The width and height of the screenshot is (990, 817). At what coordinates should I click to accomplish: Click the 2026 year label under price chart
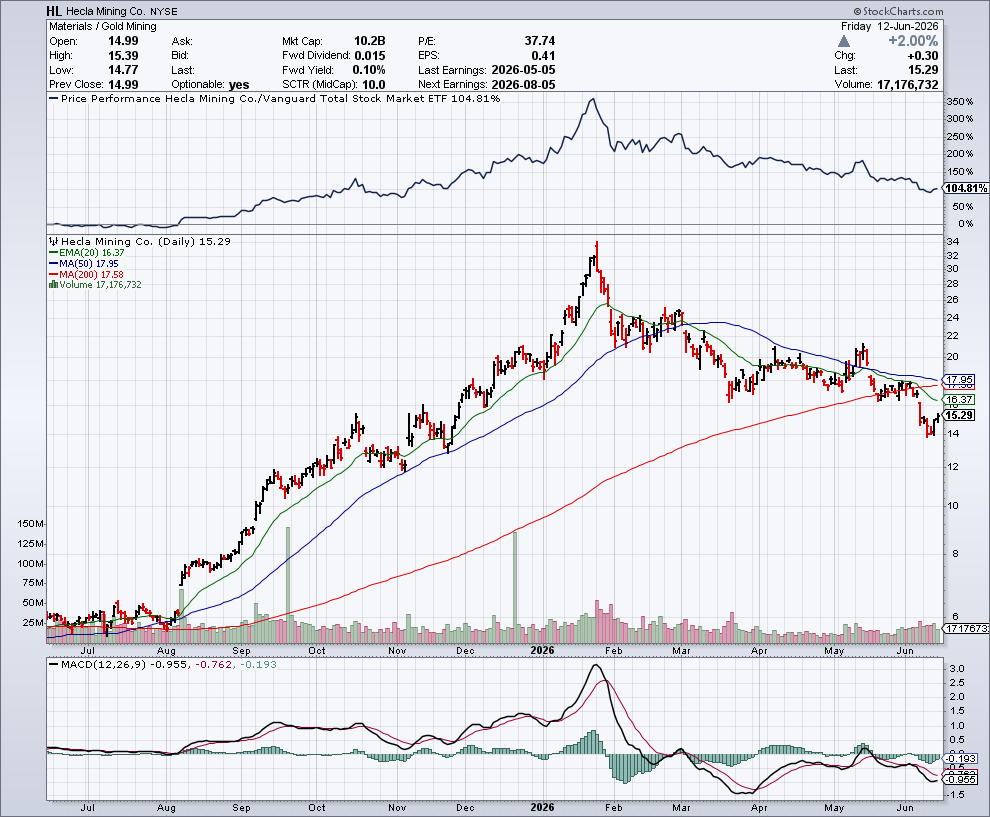coord(542,650)
